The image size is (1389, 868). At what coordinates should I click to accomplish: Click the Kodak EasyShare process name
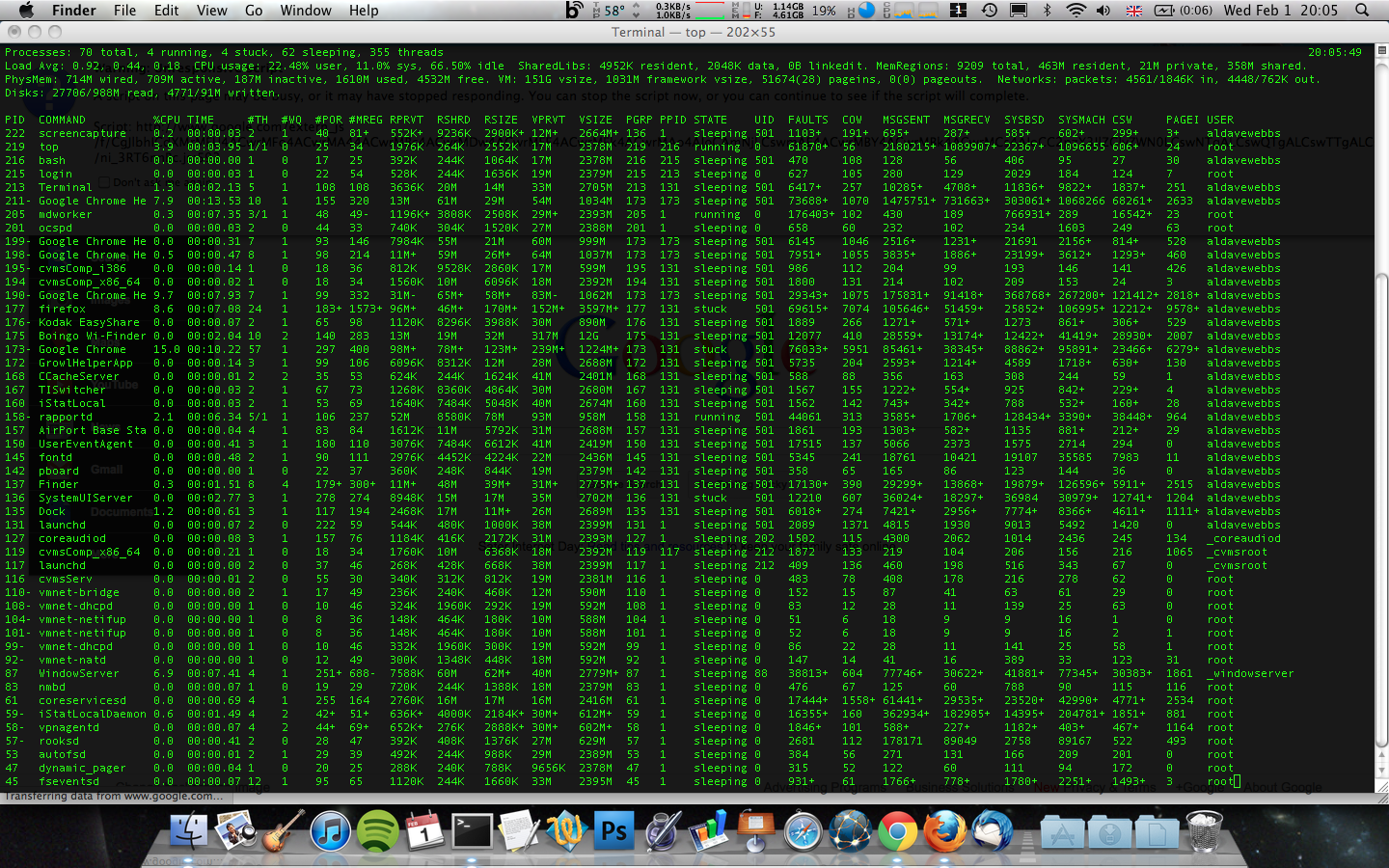[x=90, y=323]
